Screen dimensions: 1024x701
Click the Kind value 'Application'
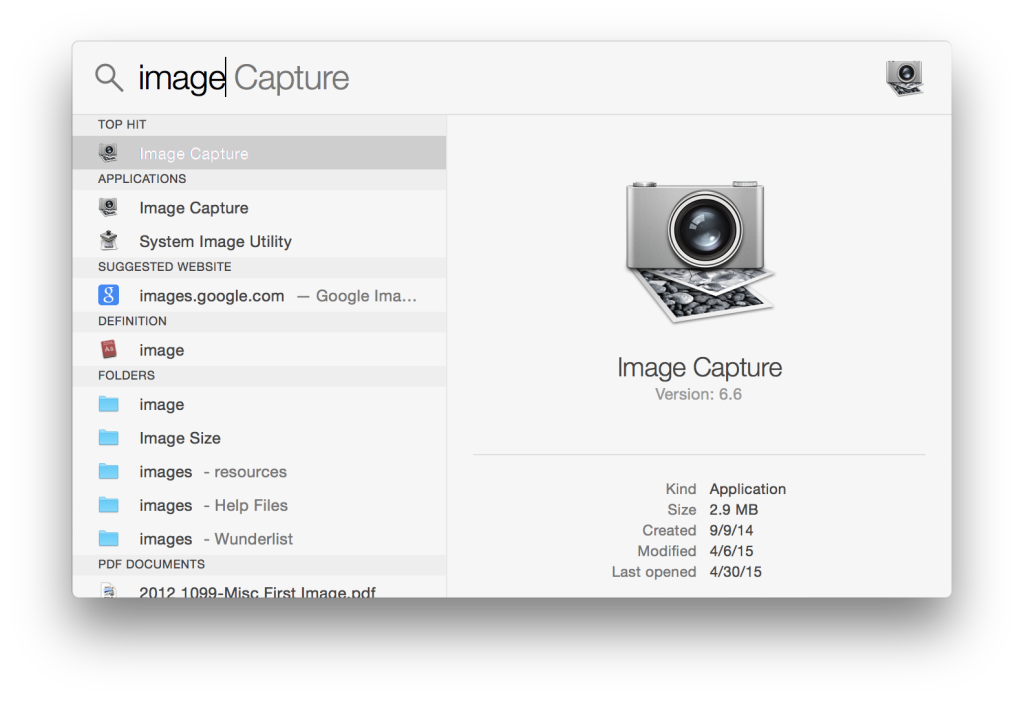point(748,489)
